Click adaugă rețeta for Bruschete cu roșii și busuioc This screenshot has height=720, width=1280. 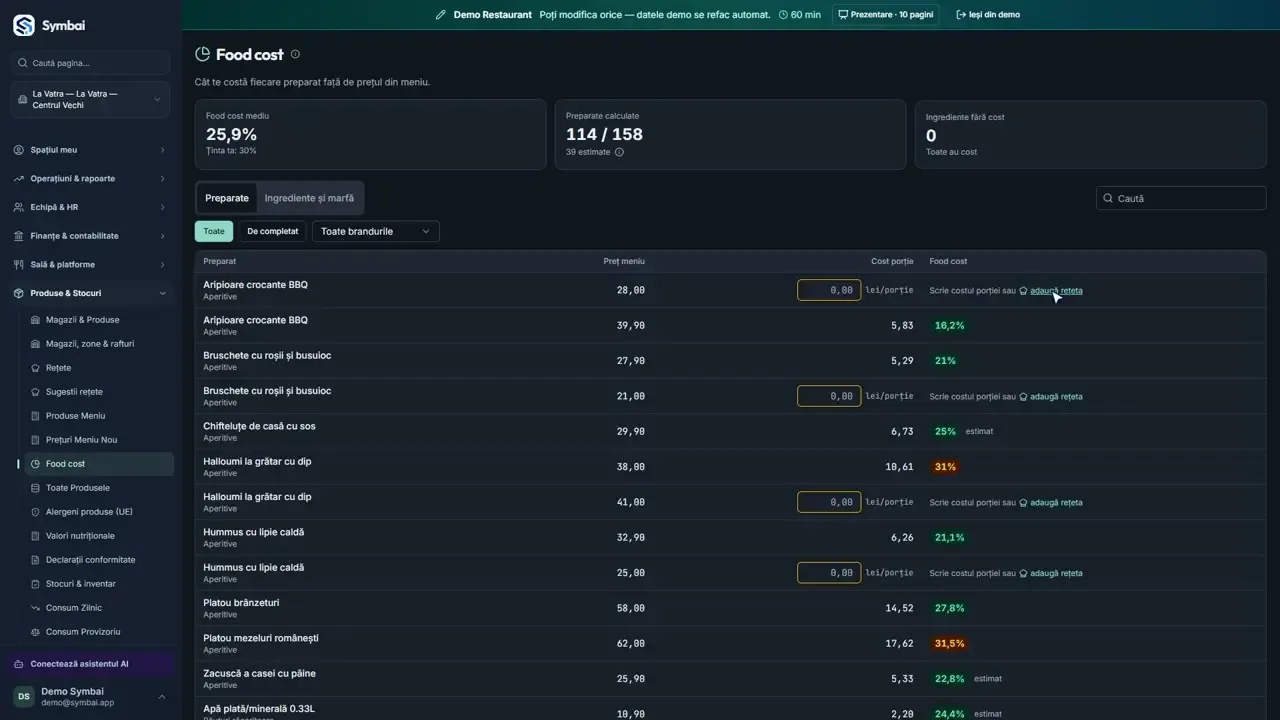pyautogui.click(x=1051, y=397)
